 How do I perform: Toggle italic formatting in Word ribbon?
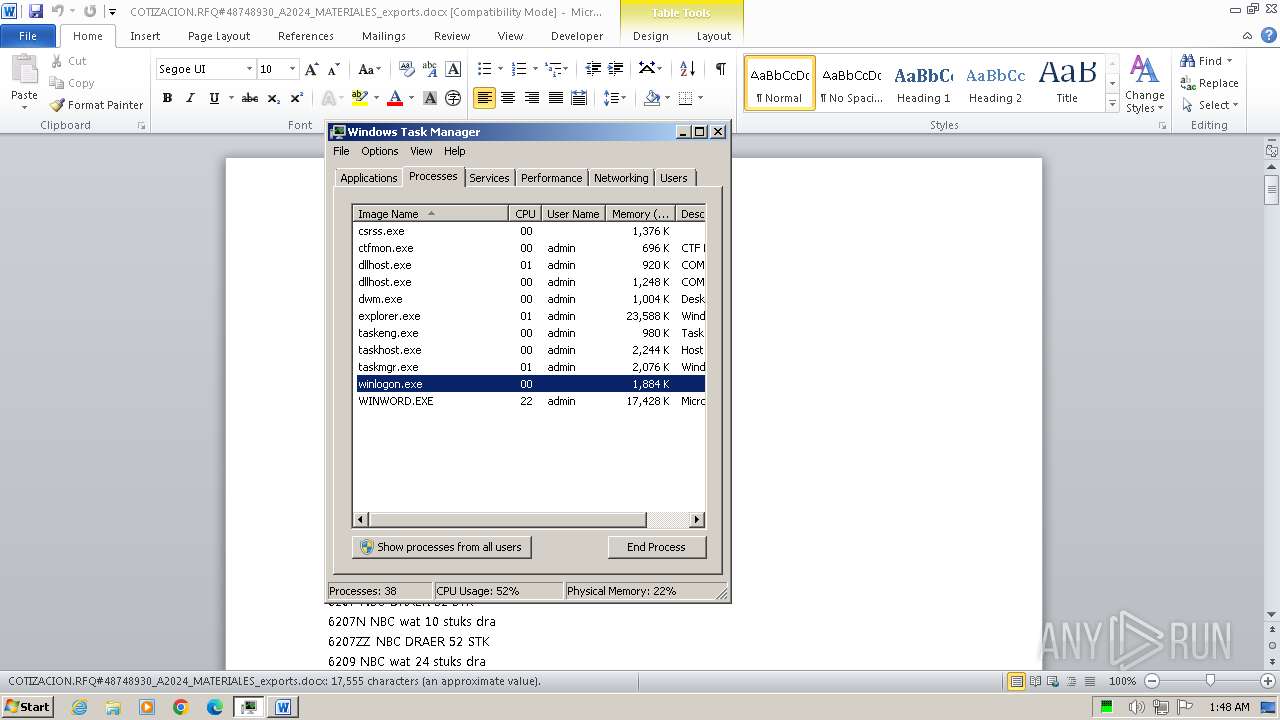click(x=190, y=98)
